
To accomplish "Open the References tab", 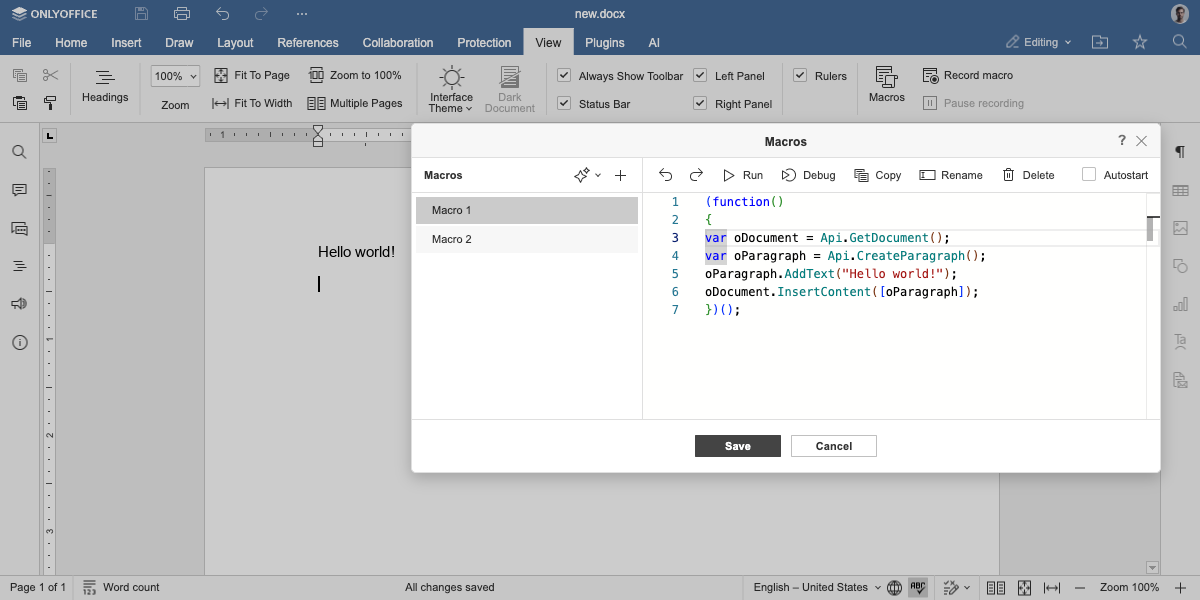I will tap(308, 43).
